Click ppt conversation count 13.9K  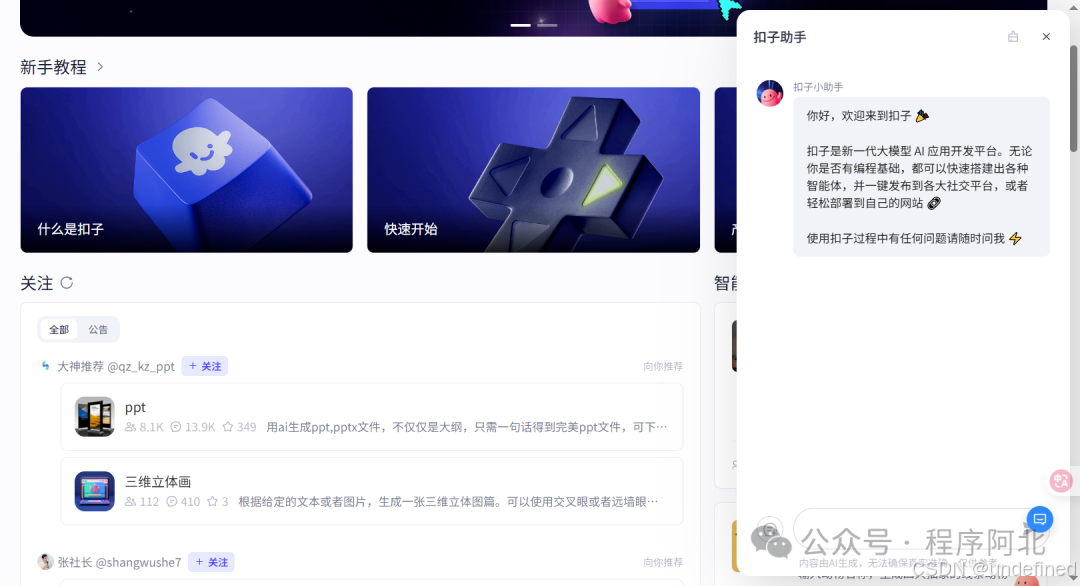click(x=193, y=427)
